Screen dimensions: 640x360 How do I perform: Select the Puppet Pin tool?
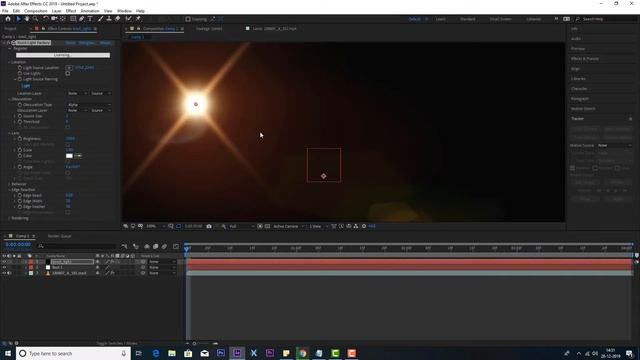pyautogui.click(x=138, y=19)
